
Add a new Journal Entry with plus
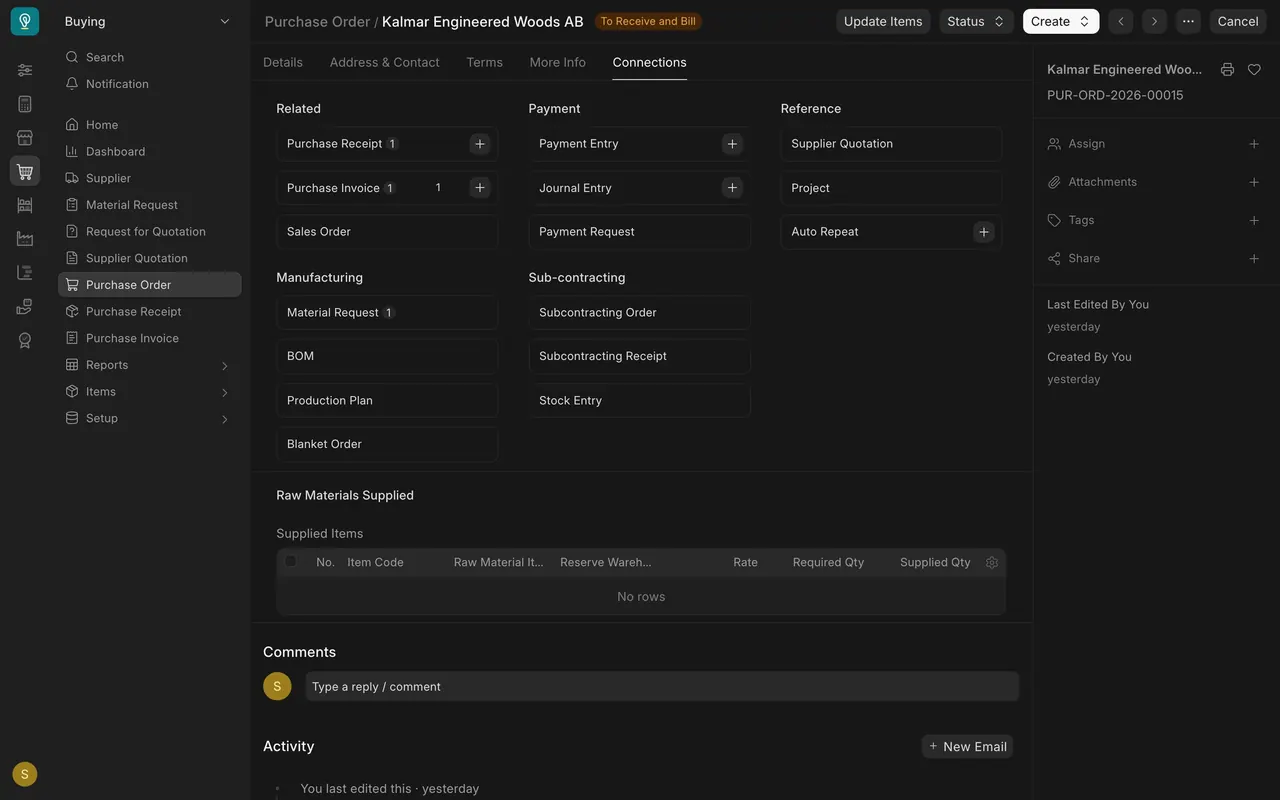(732, 188)
